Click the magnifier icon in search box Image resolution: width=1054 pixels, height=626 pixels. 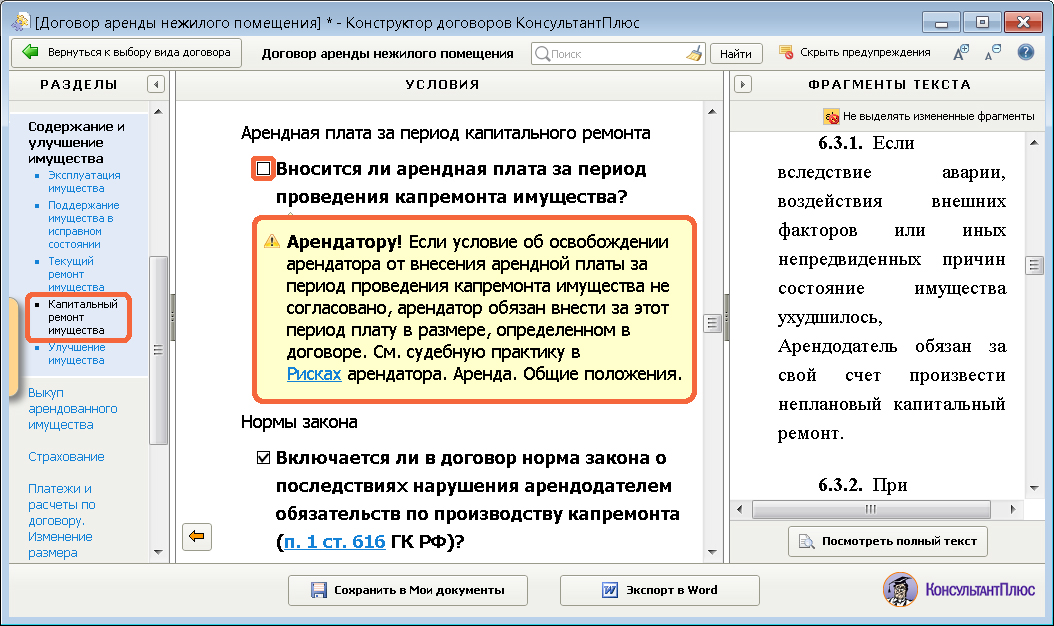[542, 54]
